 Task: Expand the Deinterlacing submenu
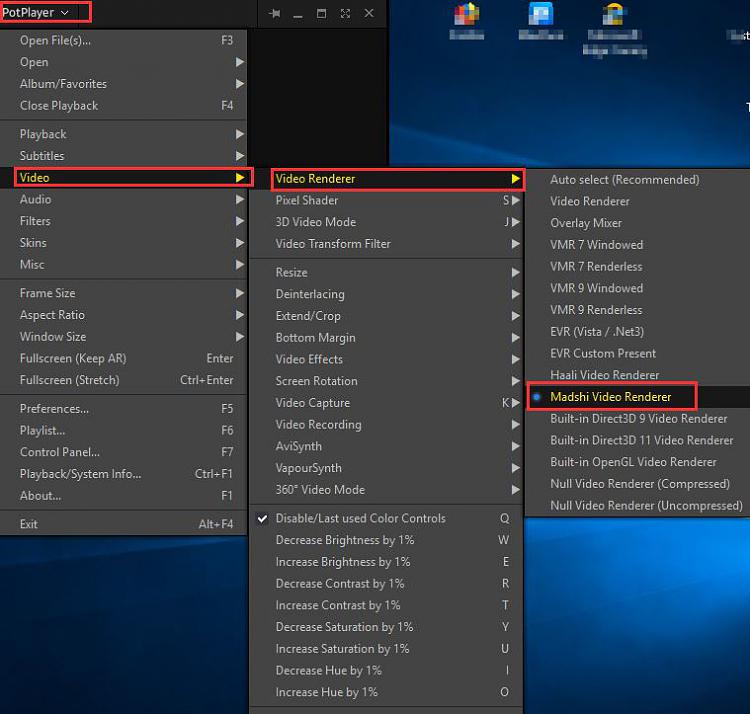[310, 294]
